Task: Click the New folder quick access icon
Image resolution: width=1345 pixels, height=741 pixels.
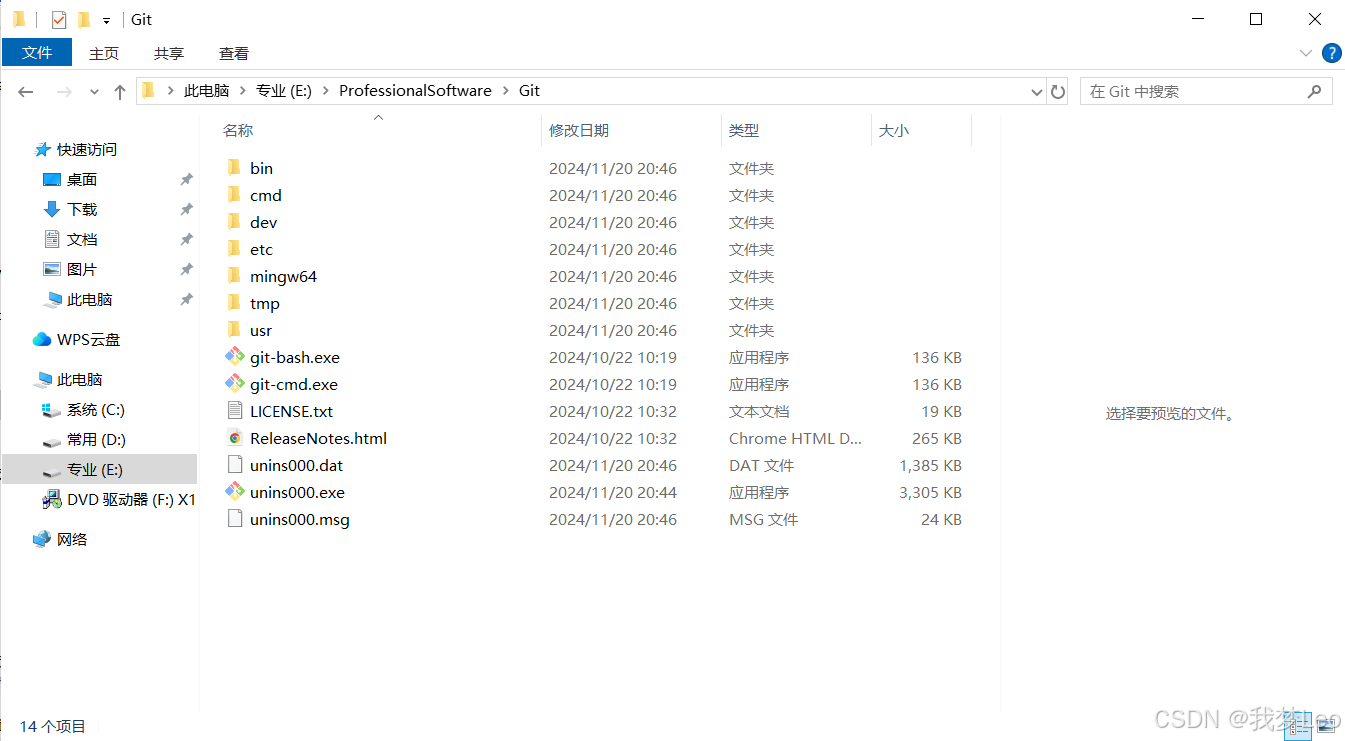Action: pos(84,19)
